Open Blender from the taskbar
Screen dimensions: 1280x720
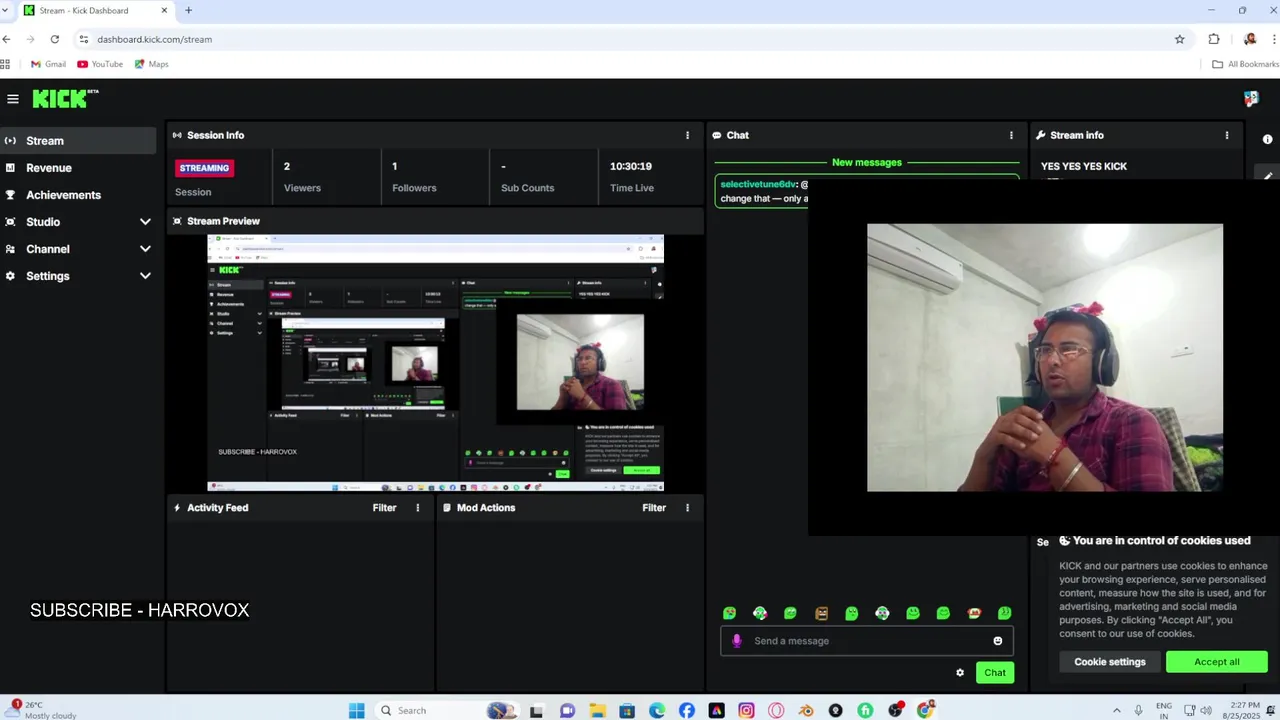pyautogui.click(x=806, y=711)
